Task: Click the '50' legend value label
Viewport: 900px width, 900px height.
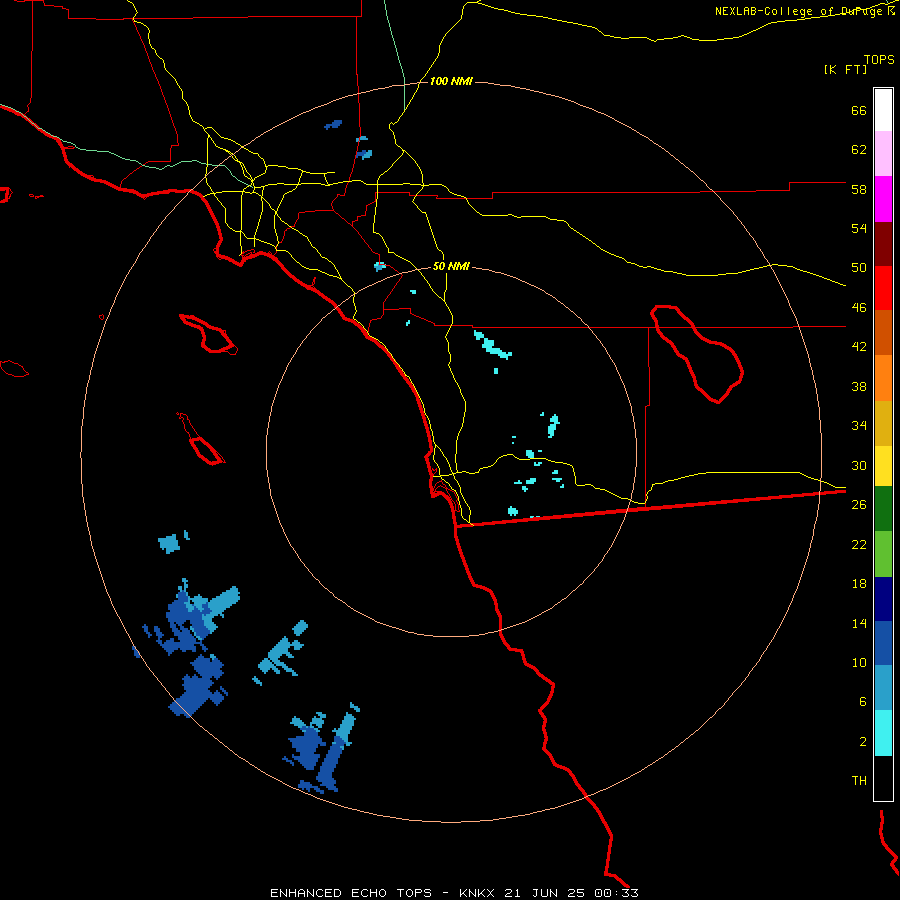Action: click(859, 268)
